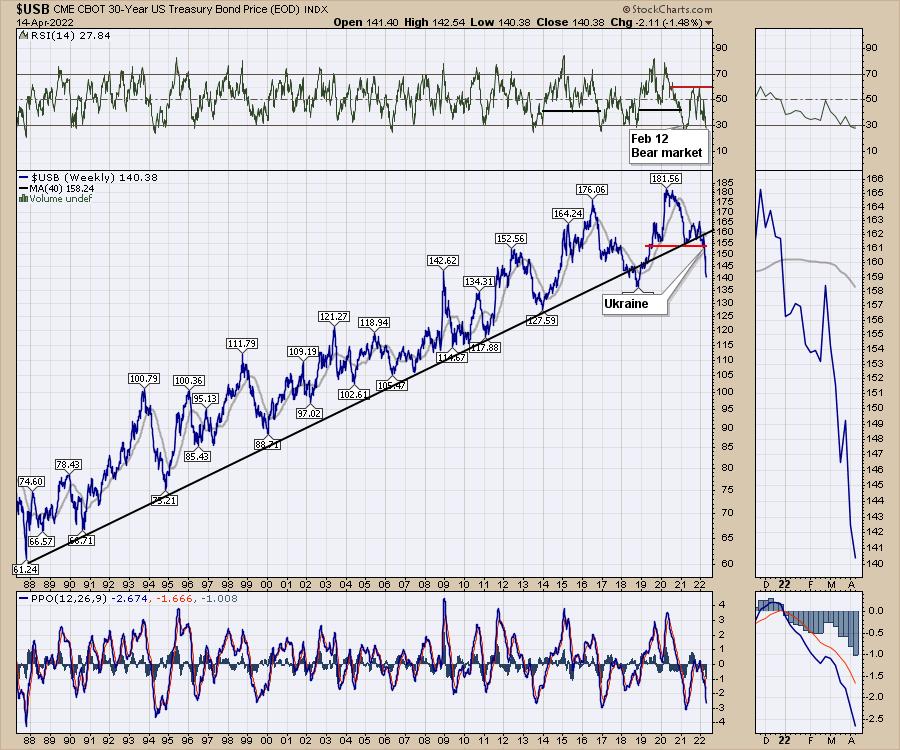
Task: Select the Feb 12 Bear market annotation
Action: (x=666, y=146)
